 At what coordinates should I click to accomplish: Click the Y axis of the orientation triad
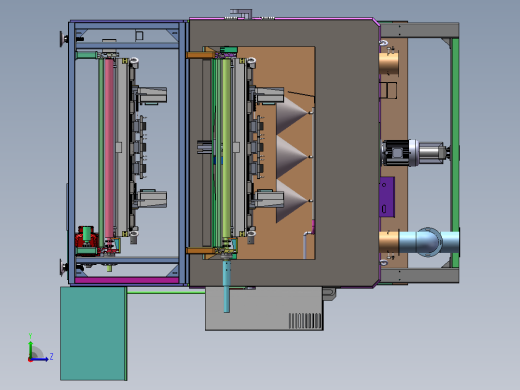tap(30, 348)
